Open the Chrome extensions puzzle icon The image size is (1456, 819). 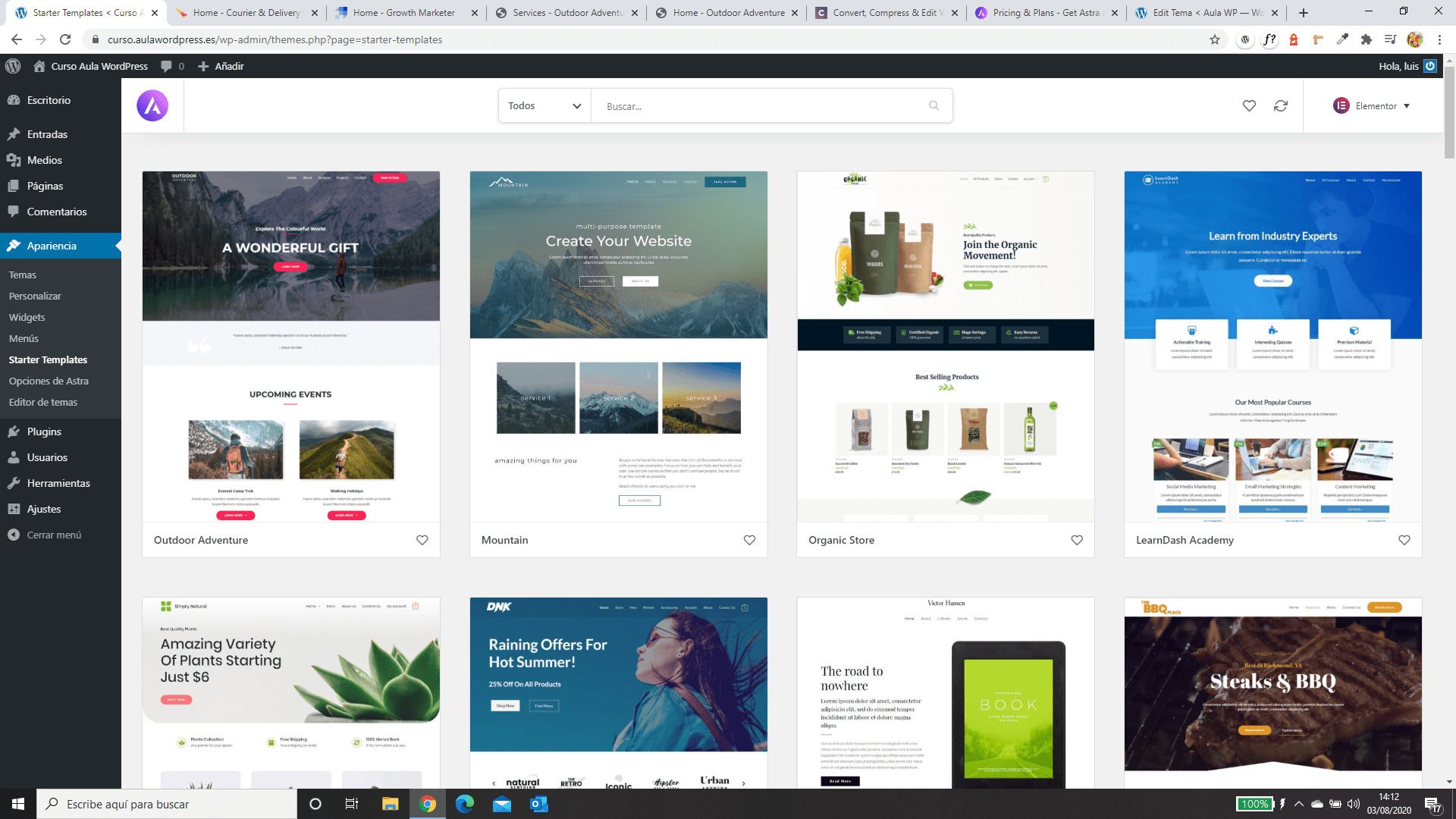(1367, 39)
